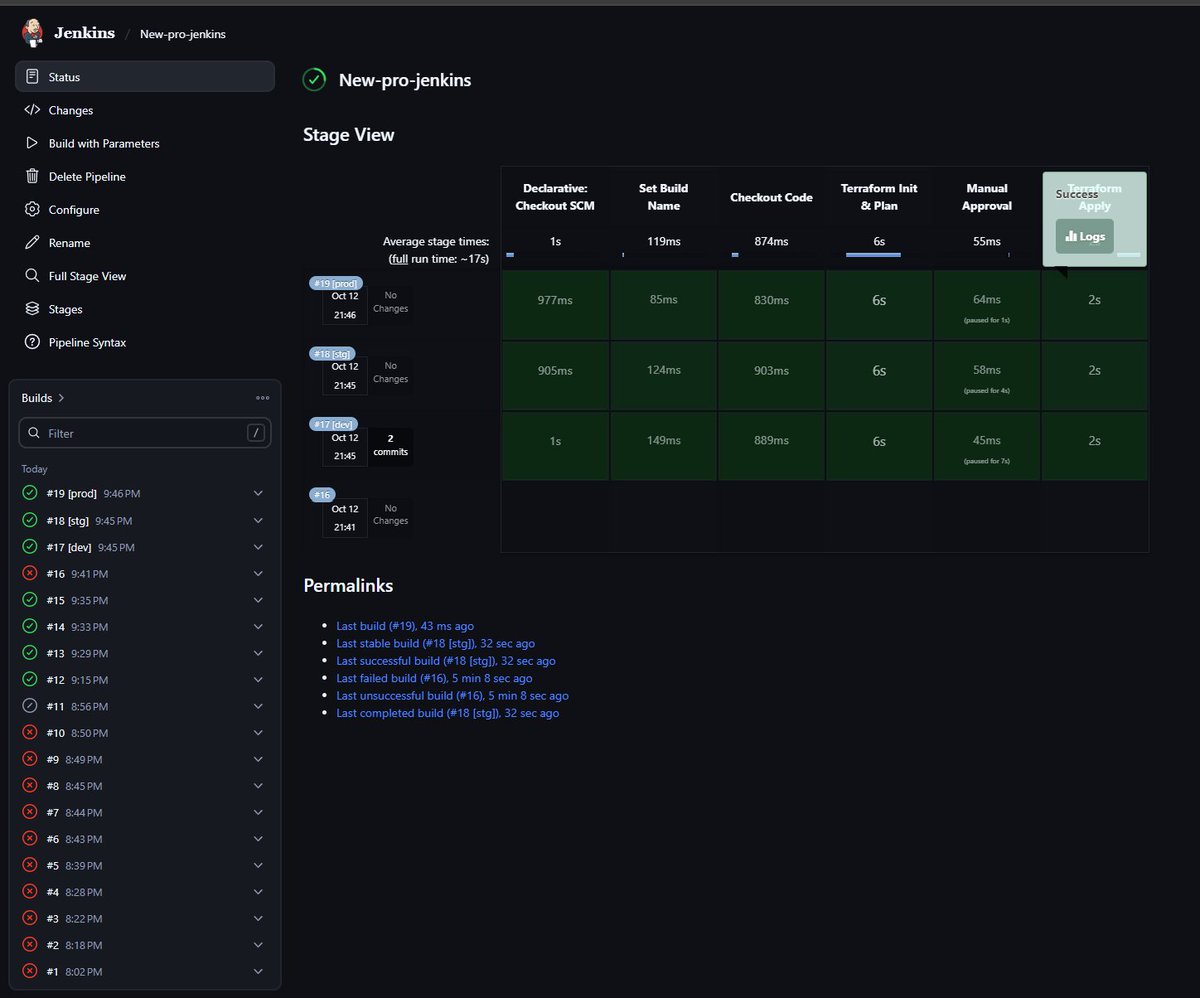Click build #10 failed status icon

click(x=30, y=733)
